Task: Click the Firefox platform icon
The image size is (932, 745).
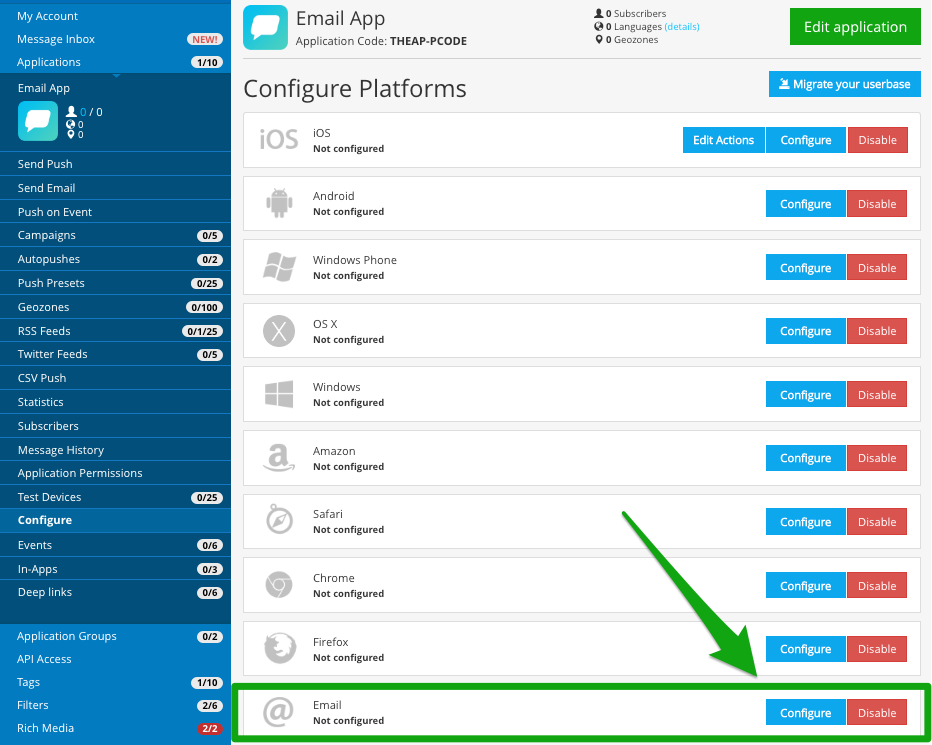Action: pyautogui.click(x=280, y=648)
